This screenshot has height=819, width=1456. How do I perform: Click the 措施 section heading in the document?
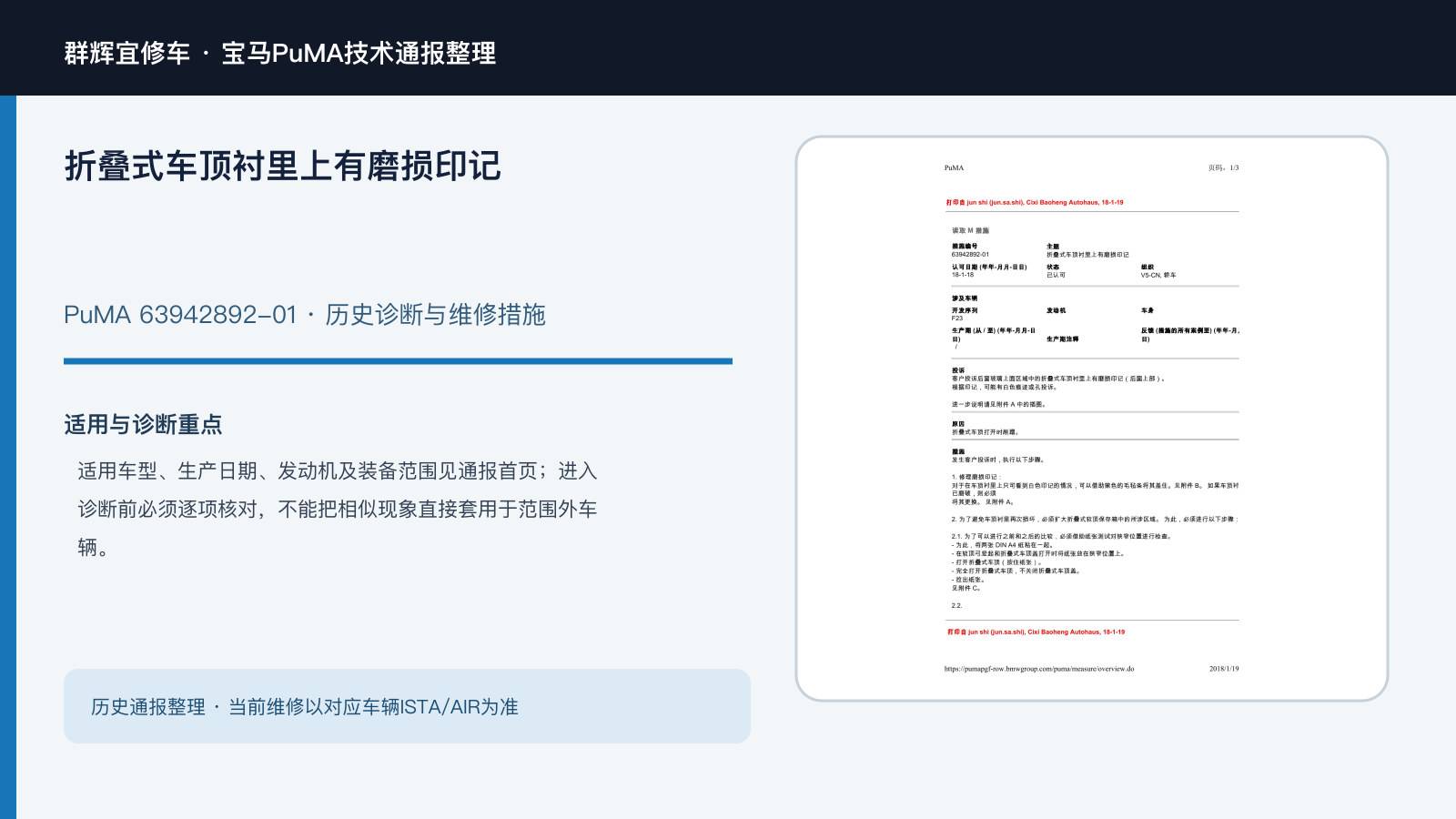click(x=958, y=451)
